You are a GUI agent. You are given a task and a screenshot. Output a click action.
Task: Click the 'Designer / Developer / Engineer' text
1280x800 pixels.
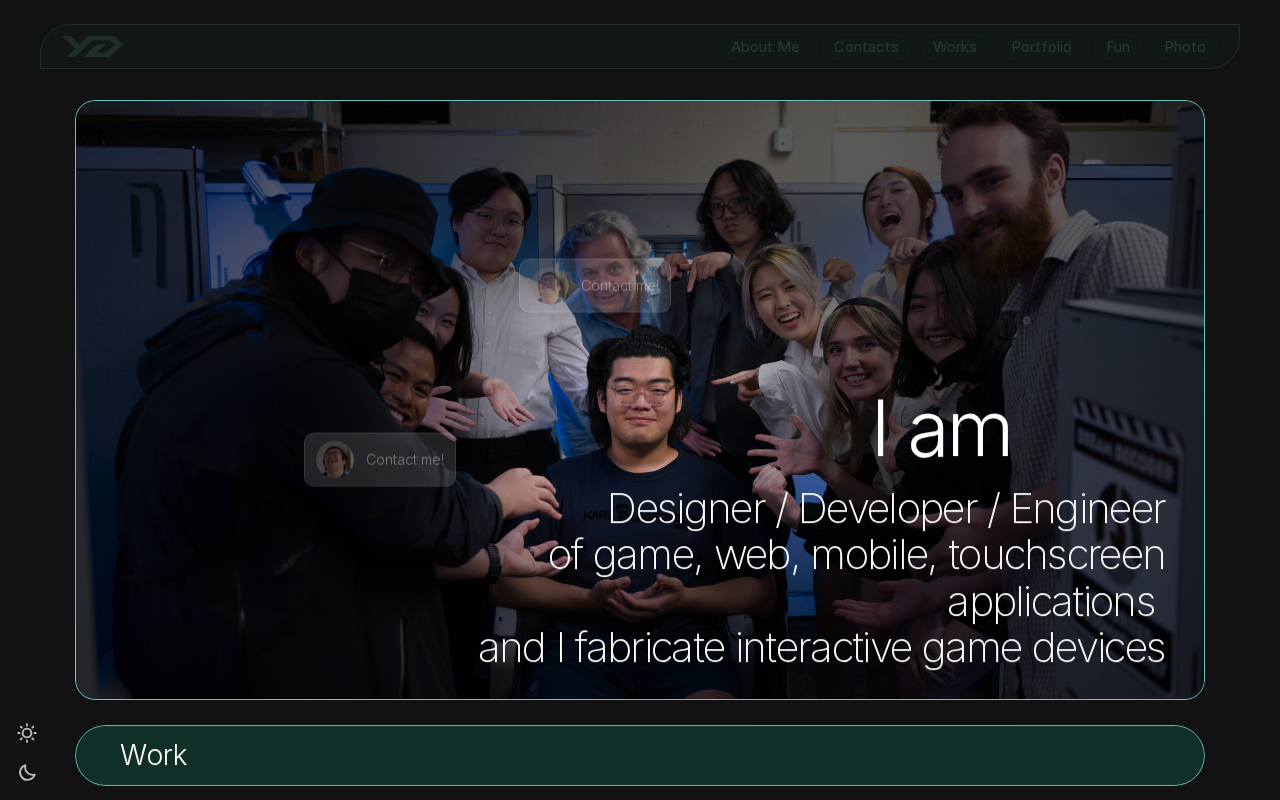tap(886, 508)
